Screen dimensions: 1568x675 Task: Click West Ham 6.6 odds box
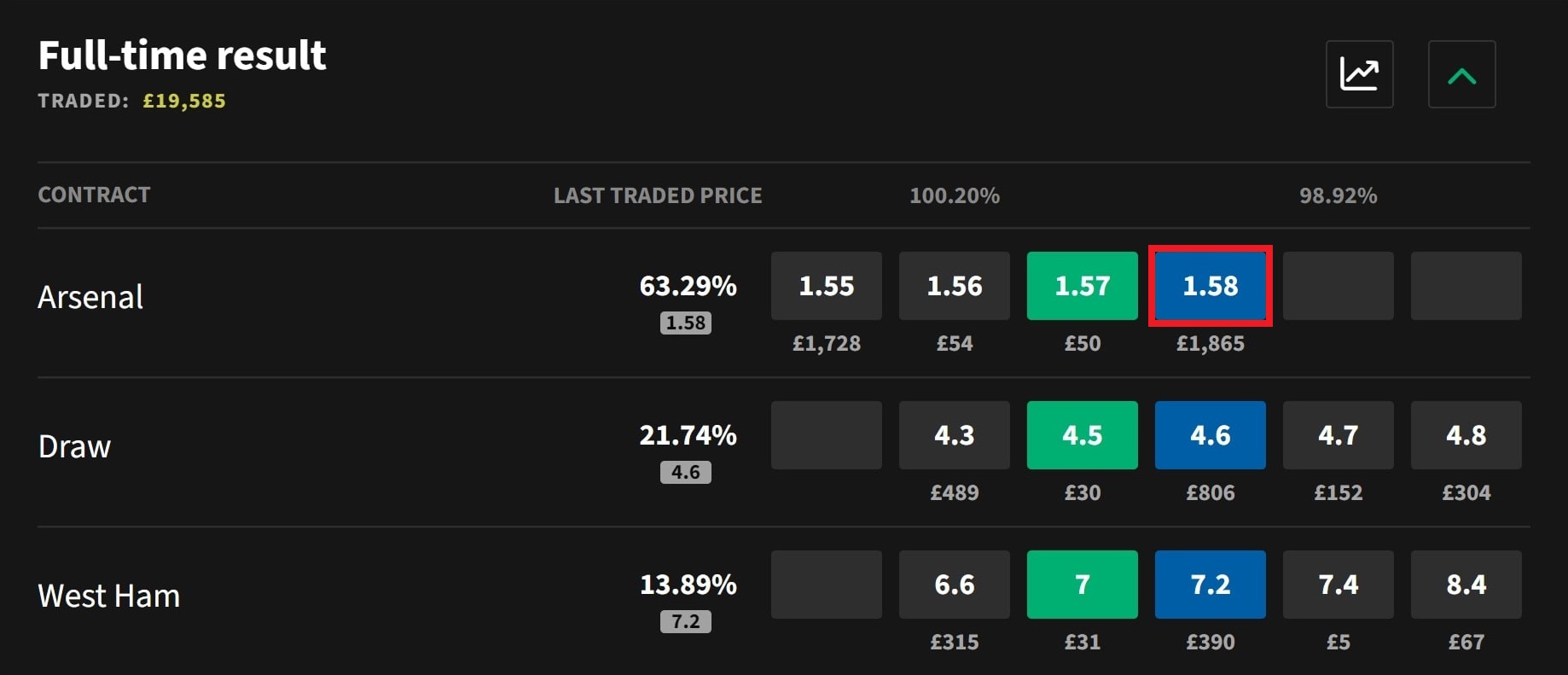[x=954, y=585]
